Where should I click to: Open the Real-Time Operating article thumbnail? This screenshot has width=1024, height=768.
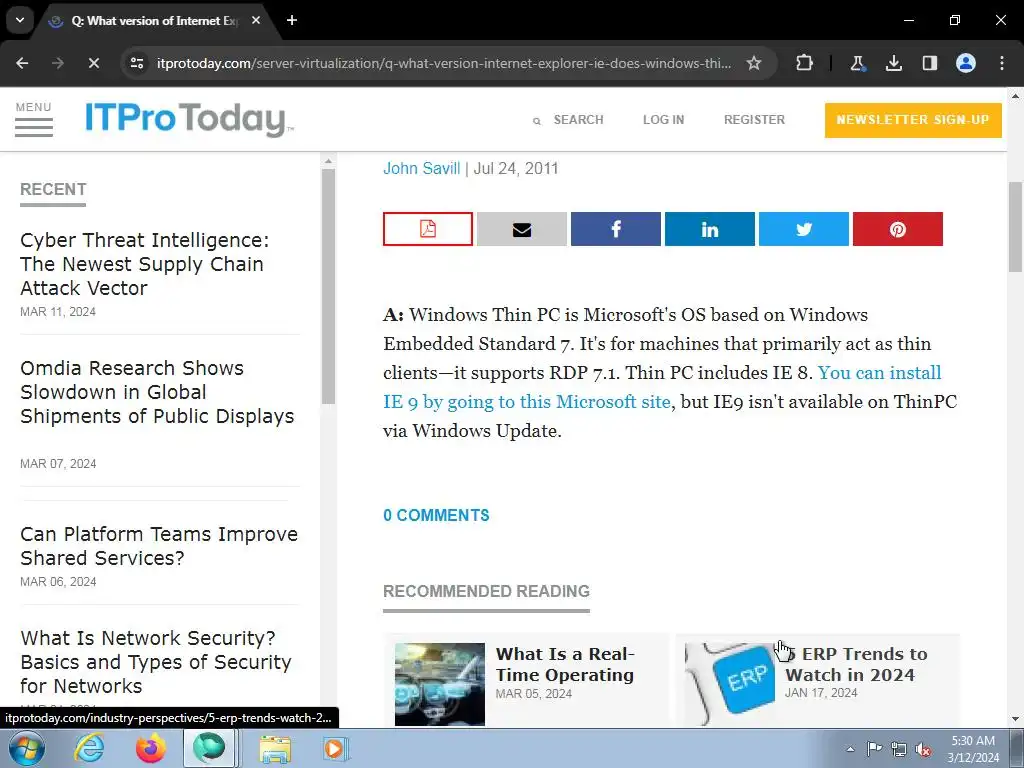click(x=440, y=684)
